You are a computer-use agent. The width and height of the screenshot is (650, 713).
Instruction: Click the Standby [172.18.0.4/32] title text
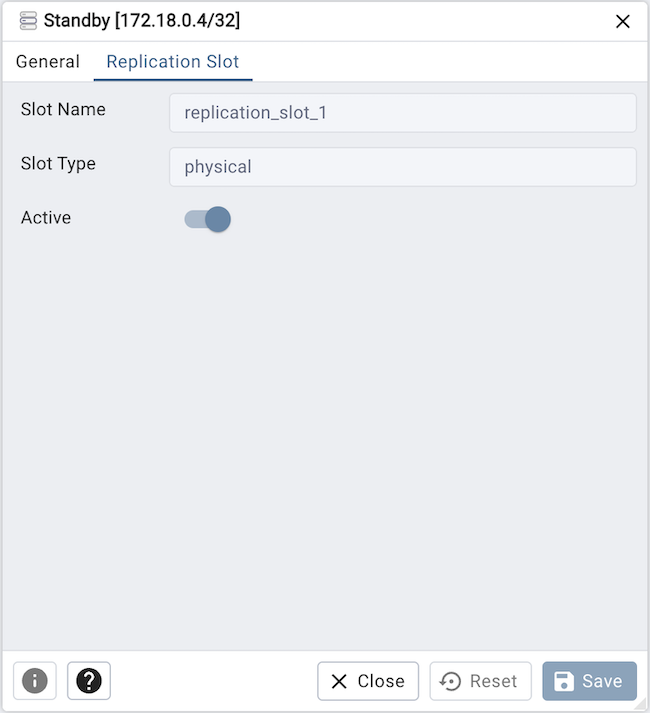tap(141, 21)
